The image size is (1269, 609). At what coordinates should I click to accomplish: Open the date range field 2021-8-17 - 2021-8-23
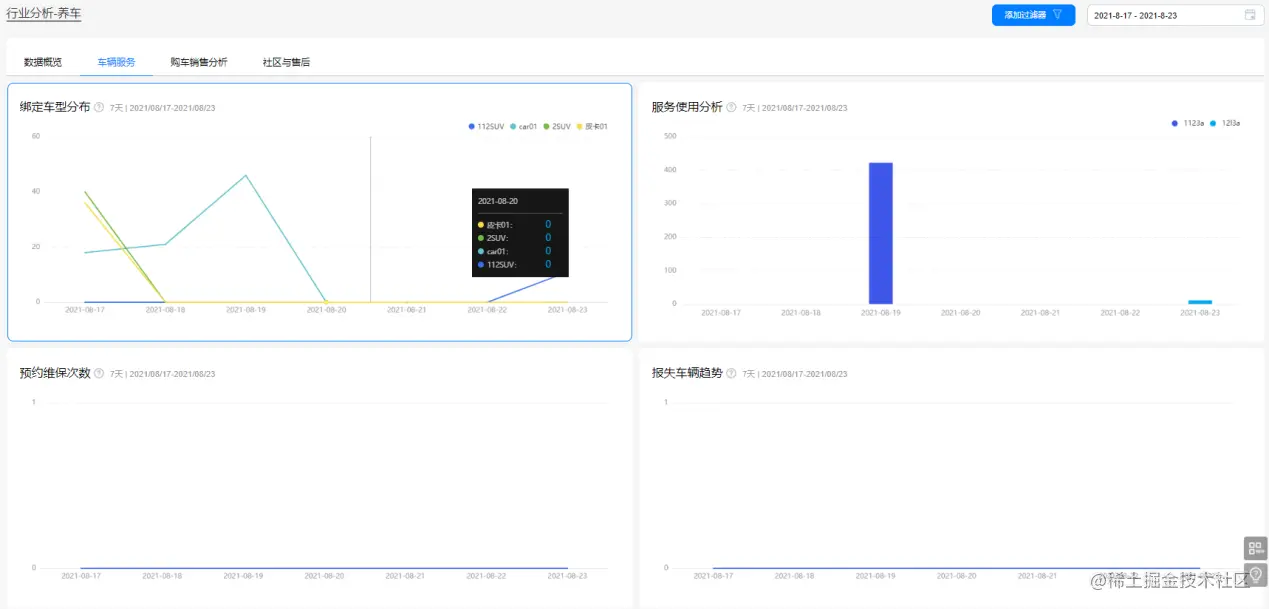pos(1175,15)
